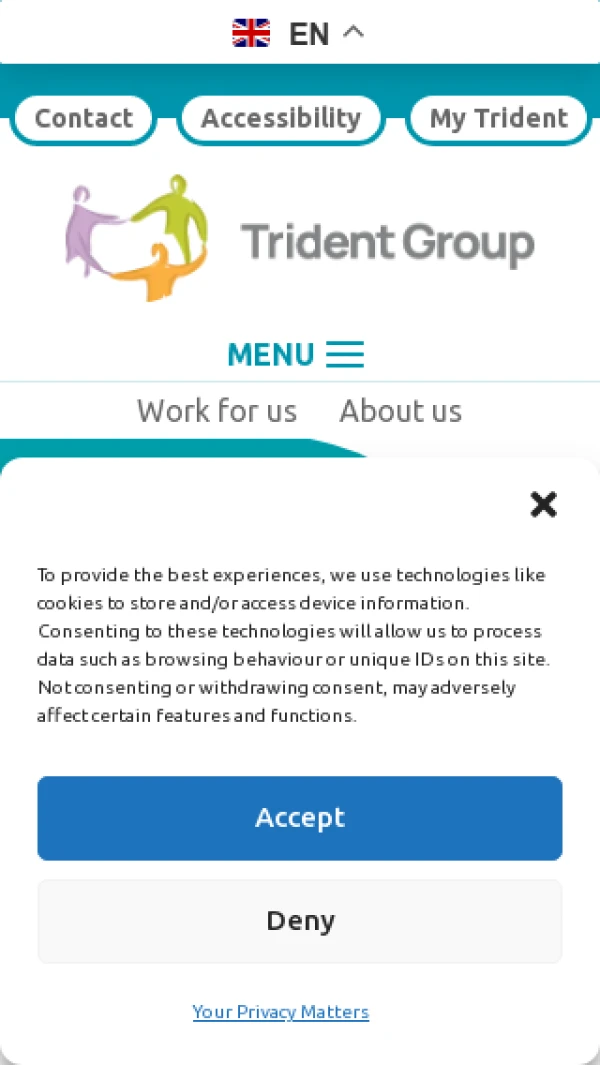Open the About us menu item

click(x=401, y=411)
